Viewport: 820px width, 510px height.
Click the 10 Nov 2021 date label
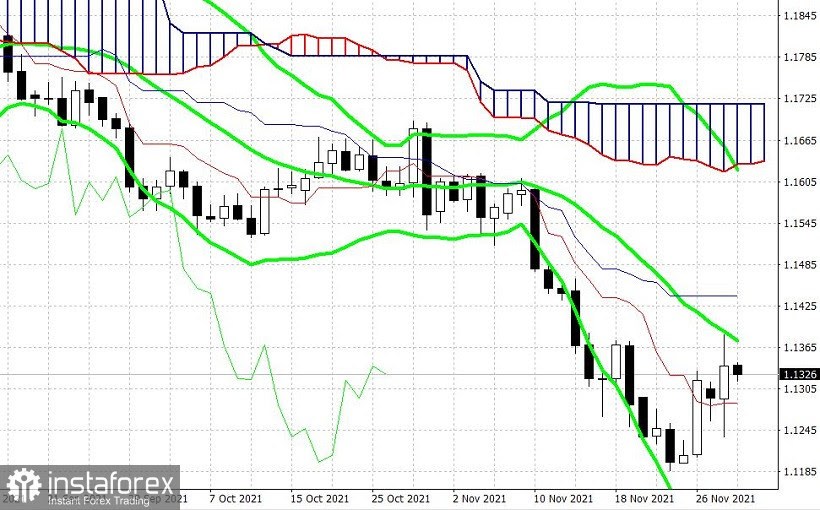point(563,498)
